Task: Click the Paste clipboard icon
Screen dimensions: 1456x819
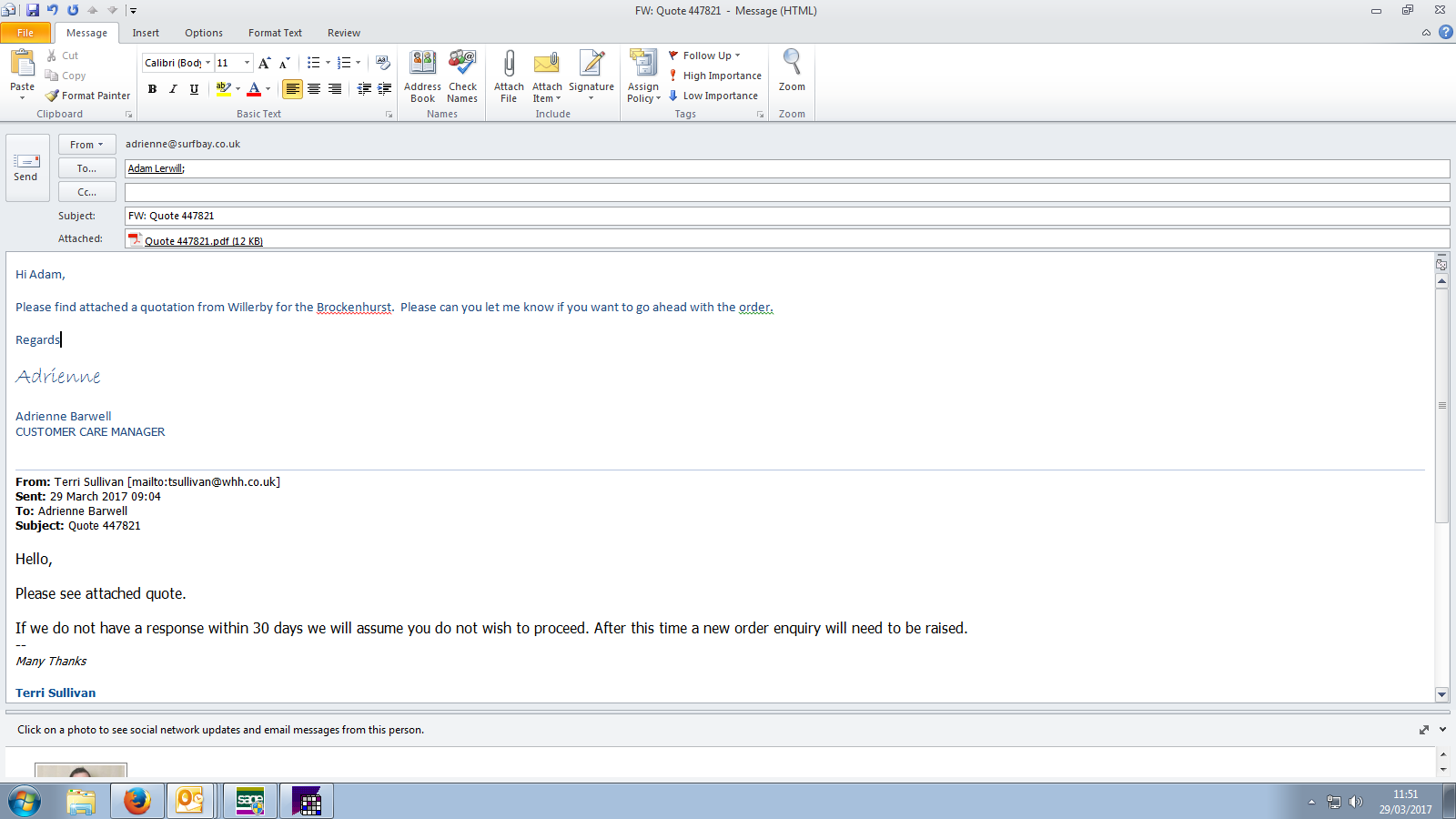Action: [x=22, y=64]
